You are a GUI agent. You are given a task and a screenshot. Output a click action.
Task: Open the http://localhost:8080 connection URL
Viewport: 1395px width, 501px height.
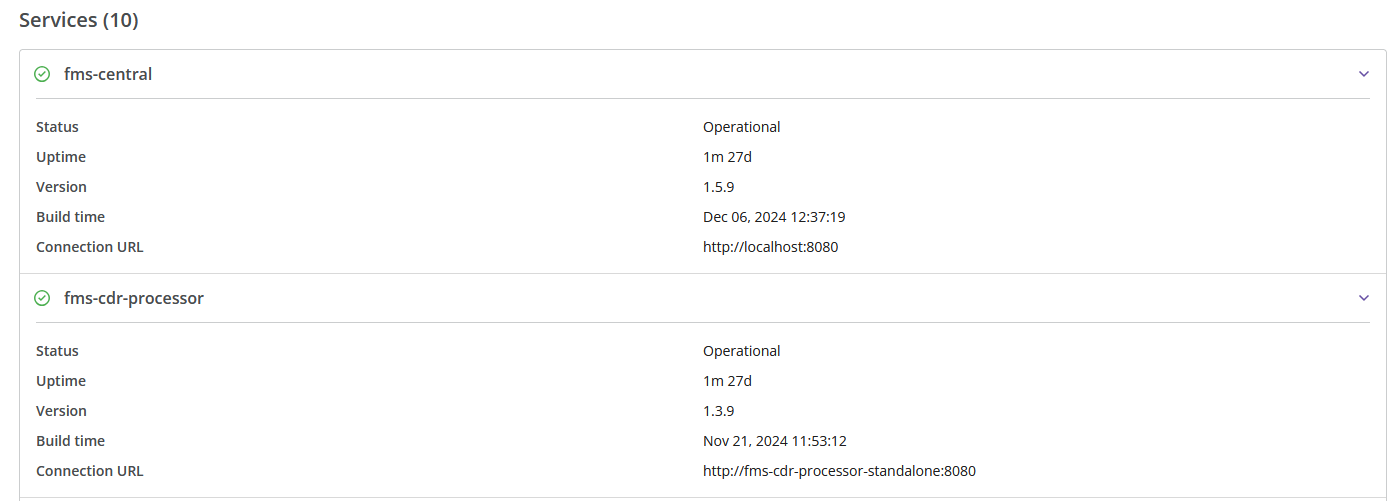[770, 247]
